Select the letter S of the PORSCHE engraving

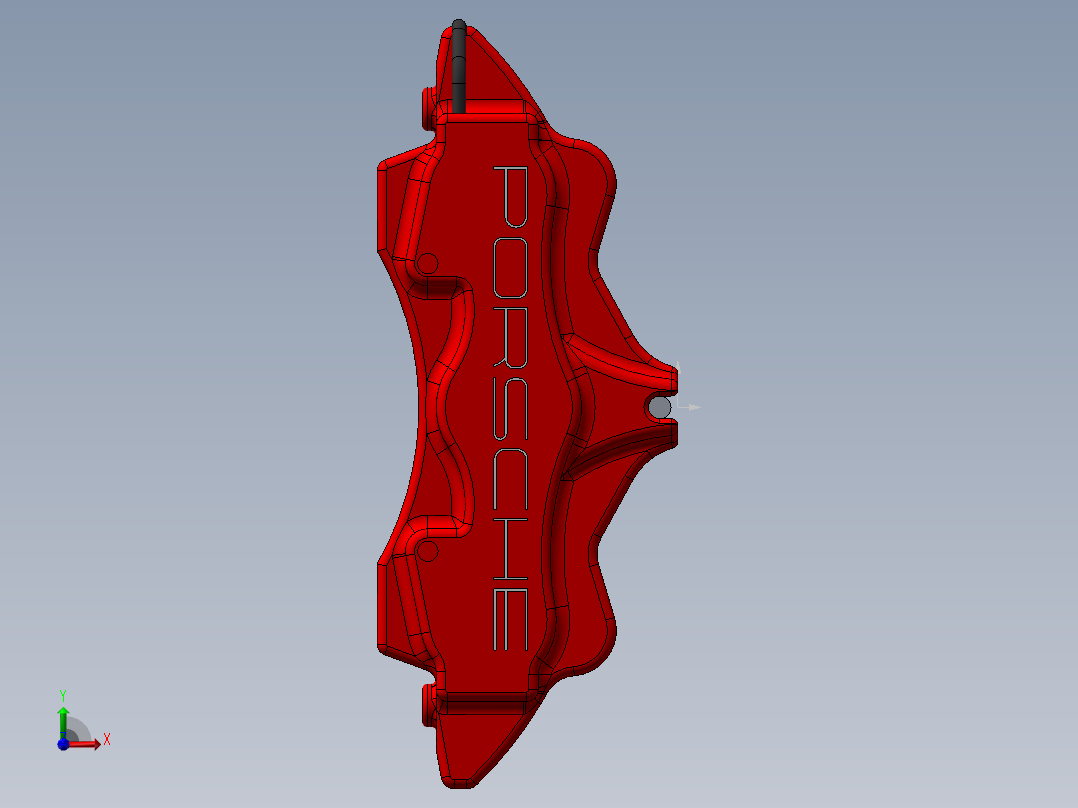tap(511, 408)
